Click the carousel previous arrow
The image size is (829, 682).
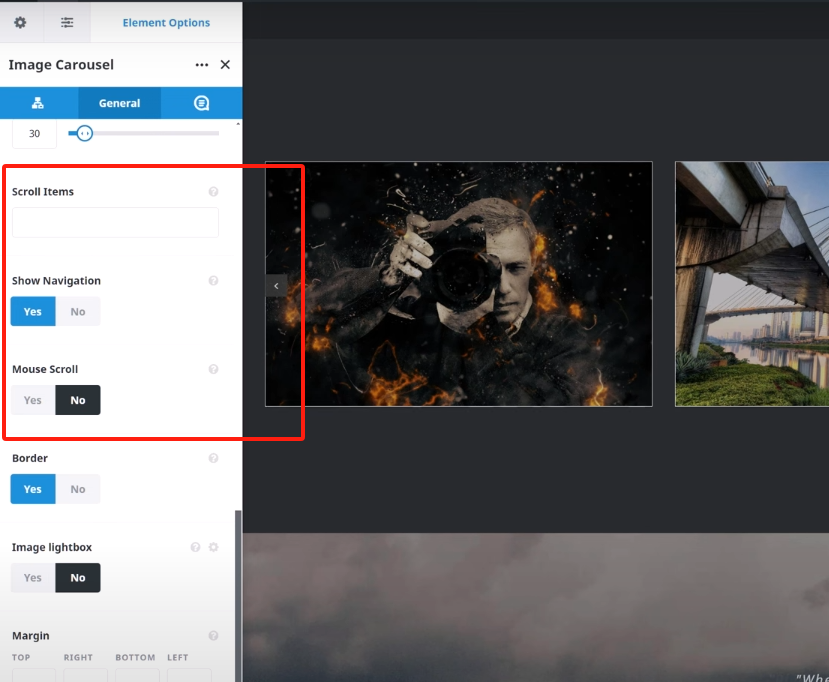pos(276,286)
